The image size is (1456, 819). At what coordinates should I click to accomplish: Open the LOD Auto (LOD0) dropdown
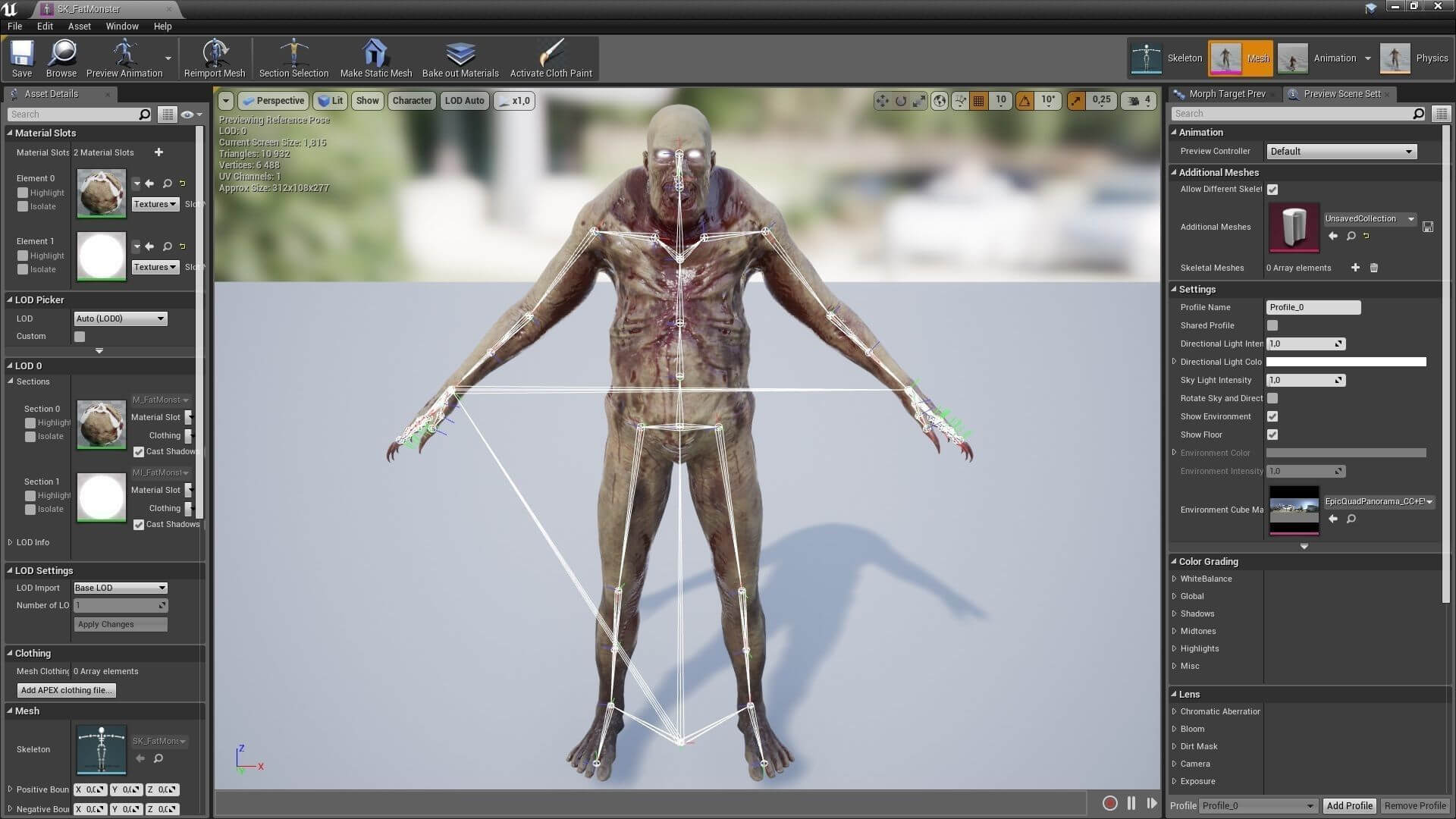pos(120,318)
